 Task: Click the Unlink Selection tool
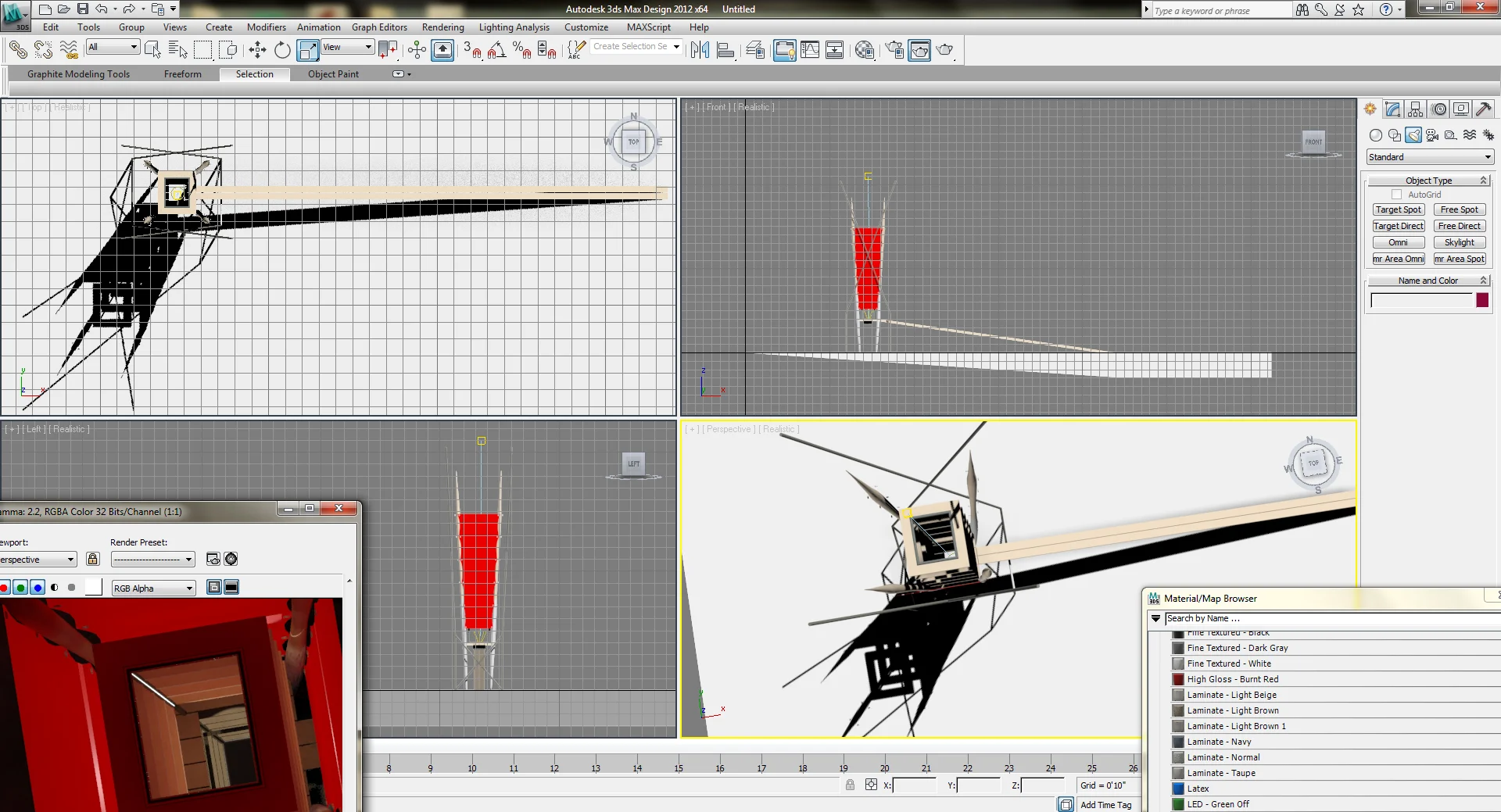[x=44, y=50]
